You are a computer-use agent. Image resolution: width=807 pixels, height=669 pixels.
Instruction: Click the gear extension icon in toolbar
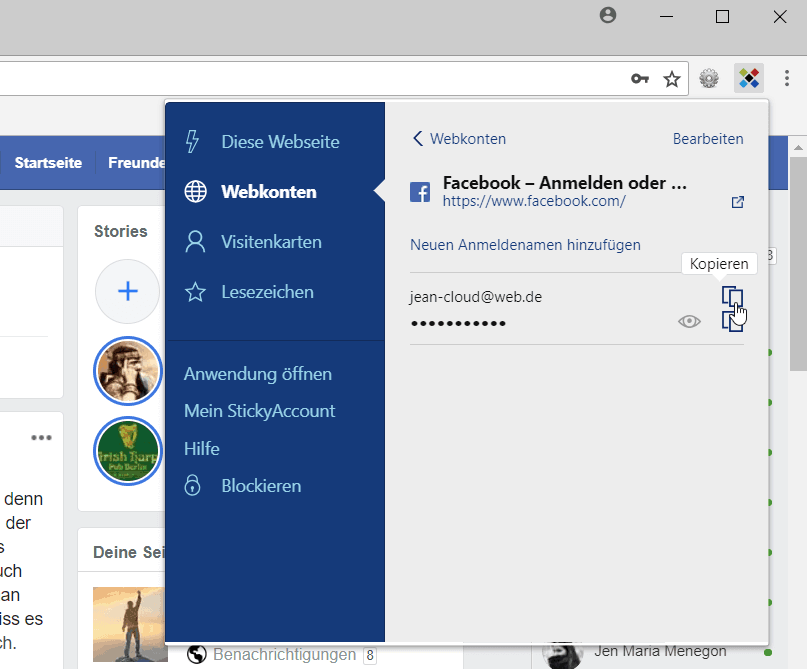click(x=709, y=78)
